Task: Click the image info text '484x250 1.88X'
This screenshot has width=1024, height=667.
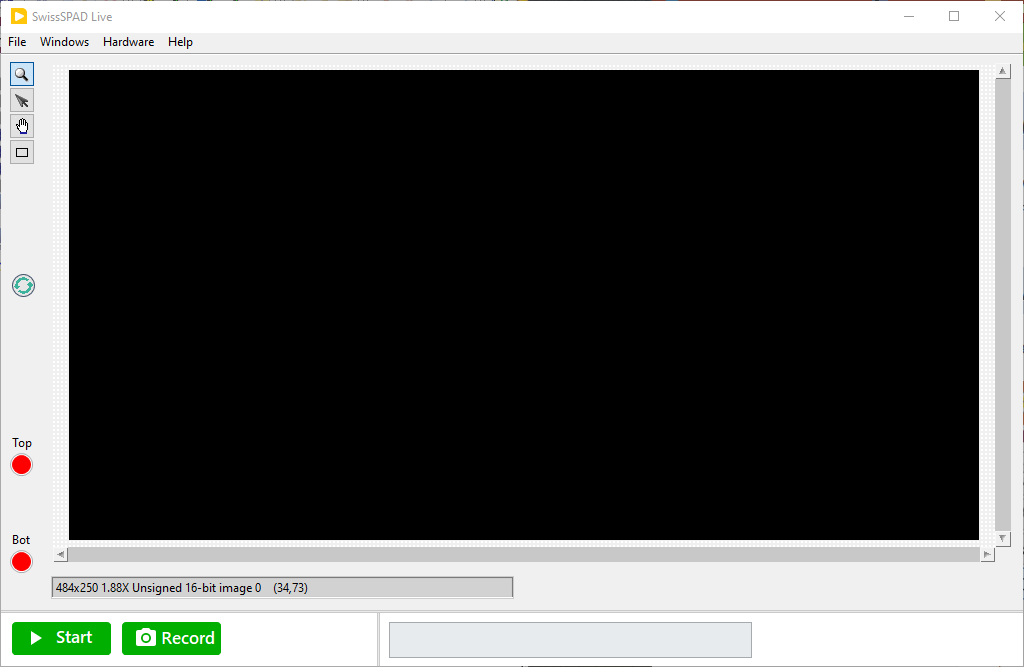Action: 92,588
